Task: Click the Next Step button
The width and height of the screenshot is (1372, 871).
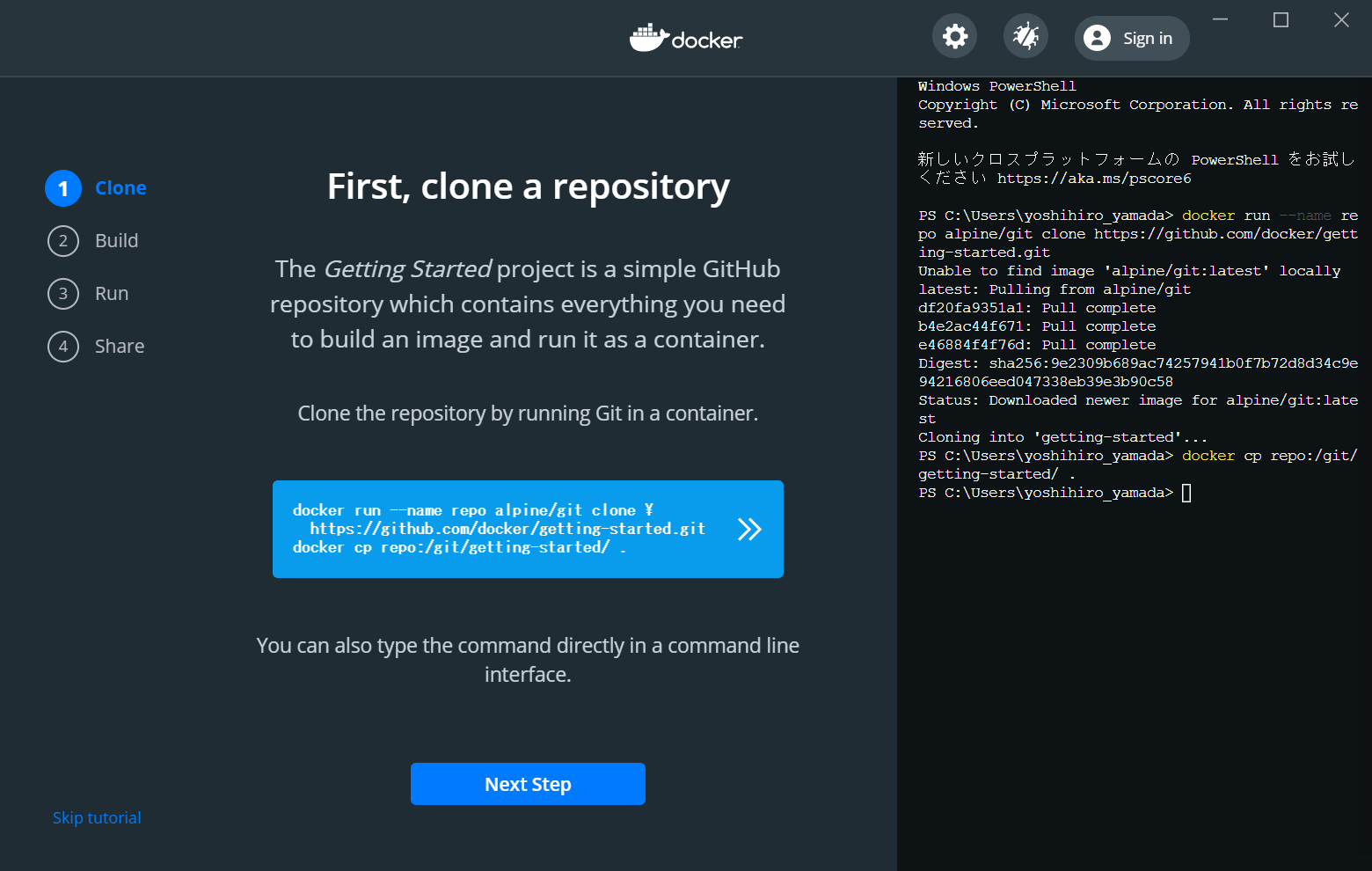Action: click(x=528, y=784)
